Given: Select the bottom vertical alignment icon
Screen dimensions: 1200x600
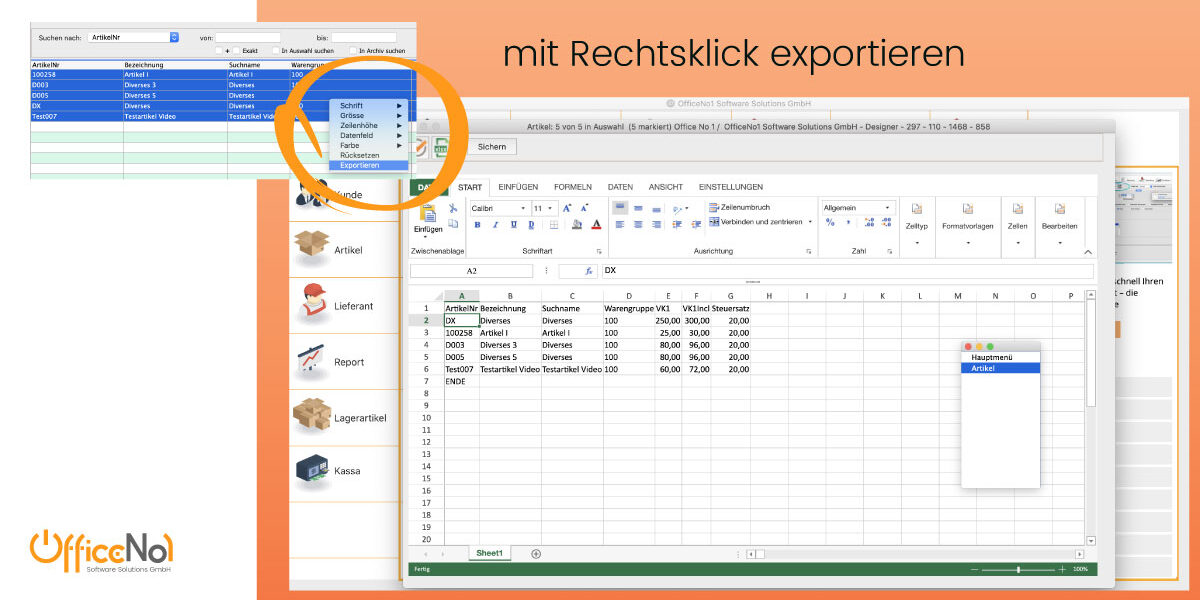Looking at the screenshot, I should click(x=656, y=209).
